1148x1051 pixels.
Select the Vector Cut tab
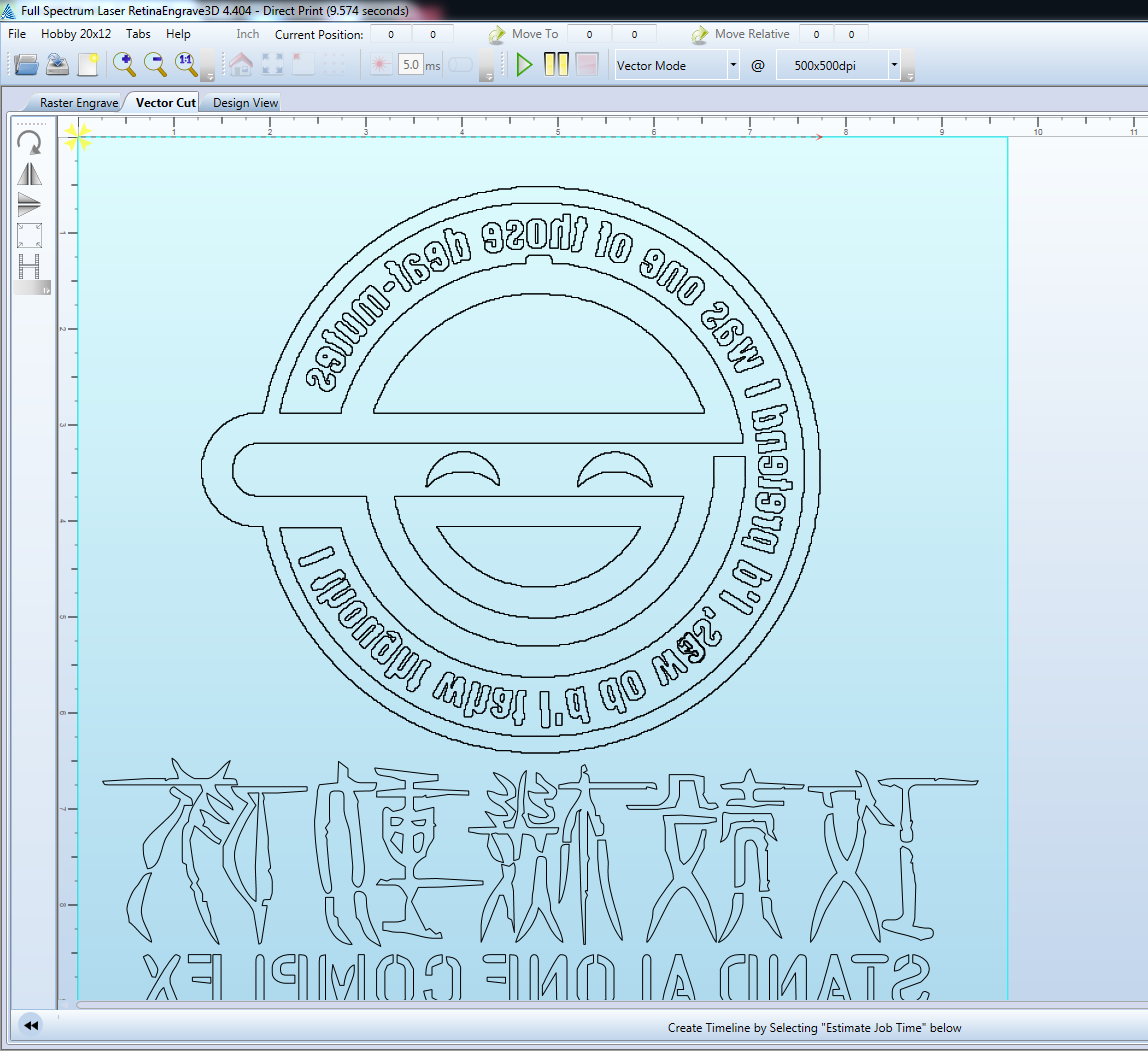click(165, 102)
